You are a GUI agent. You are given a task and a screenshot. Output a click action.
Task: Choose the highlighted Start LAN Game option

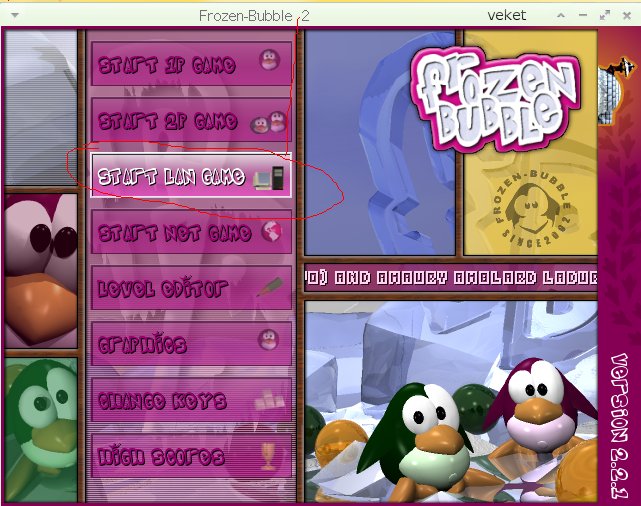[x=191, y=176]
